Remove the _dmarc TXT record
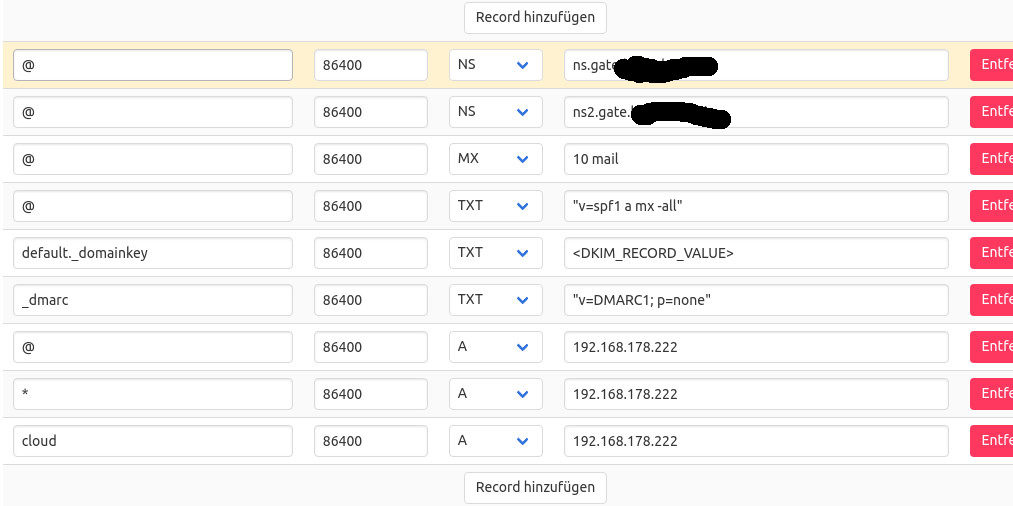Image resolution: width=1013 pixels, height=506 pixels. pos(991,300)
